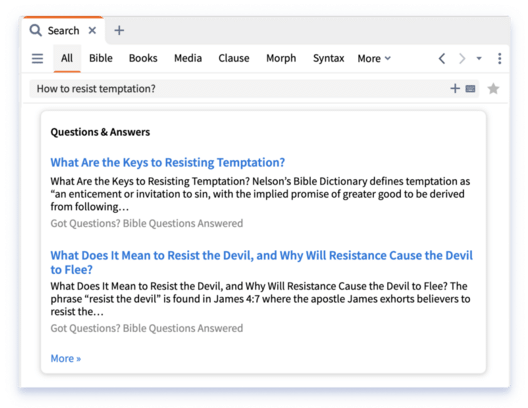The image size is (528, 408).
Task: Go forward with the right arrow
Action: pos(462,59)
